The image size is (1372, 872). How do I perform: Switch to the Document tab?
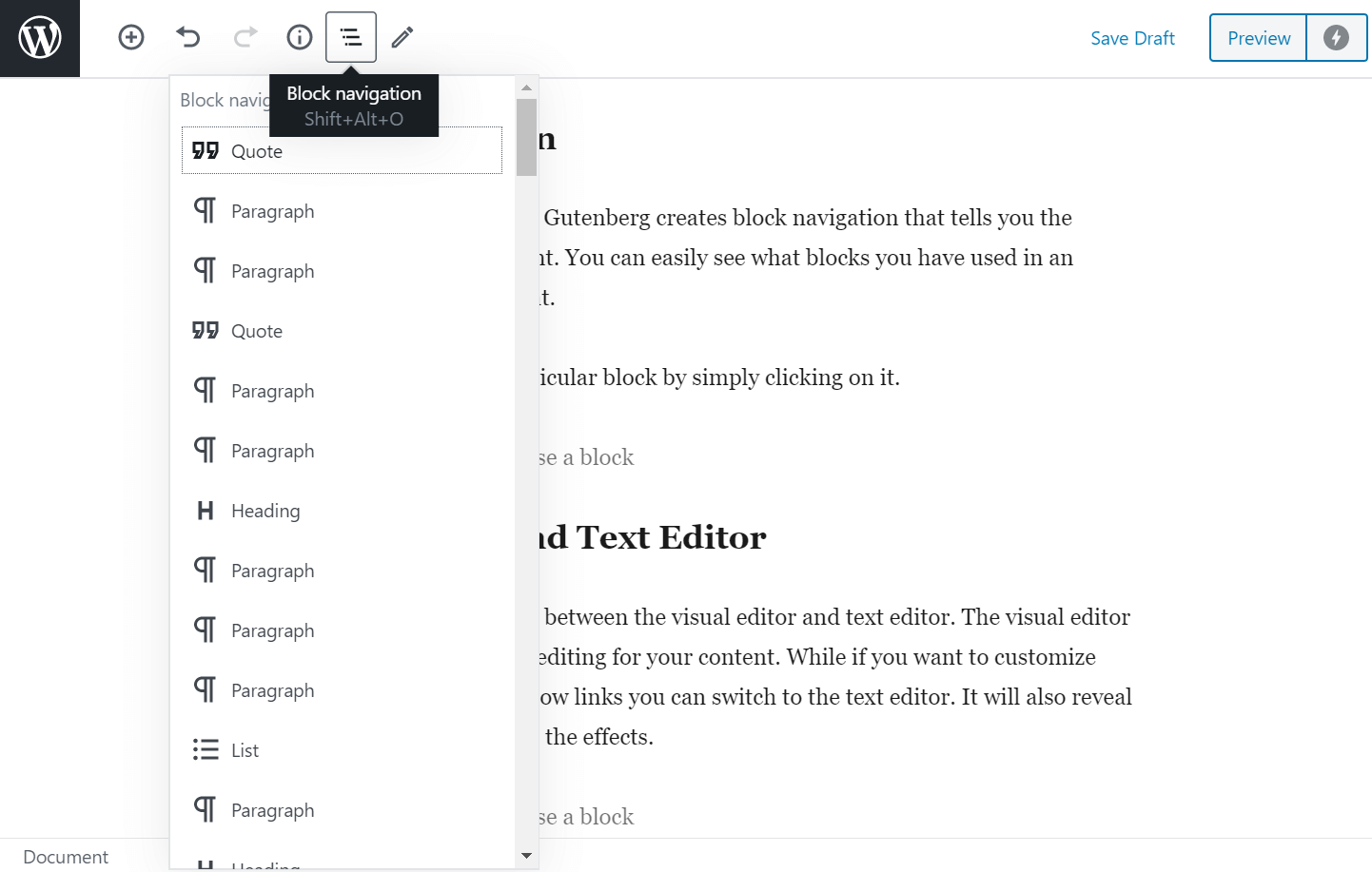(66, 856)
